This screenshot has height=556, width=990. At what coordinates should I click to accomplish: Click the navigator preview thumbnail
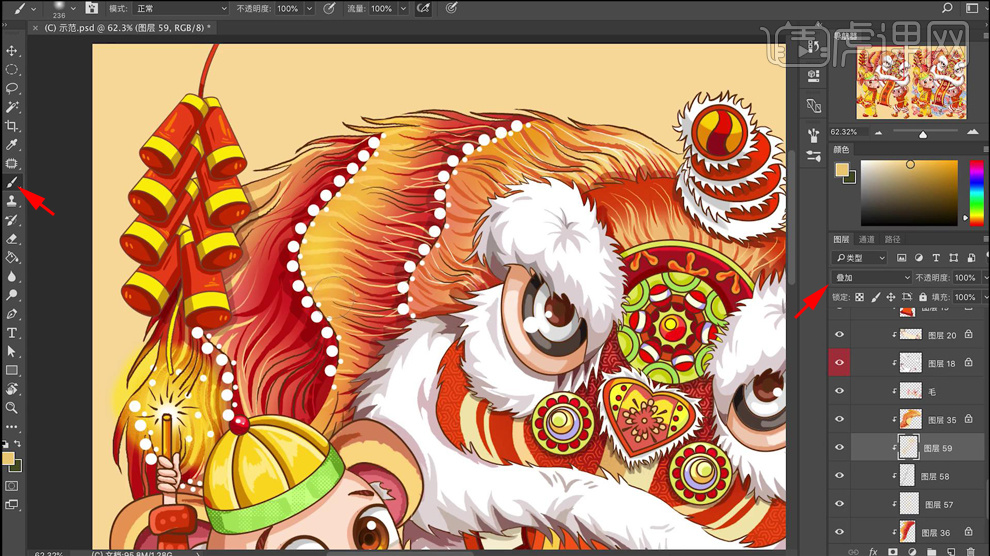coord(911,81)
